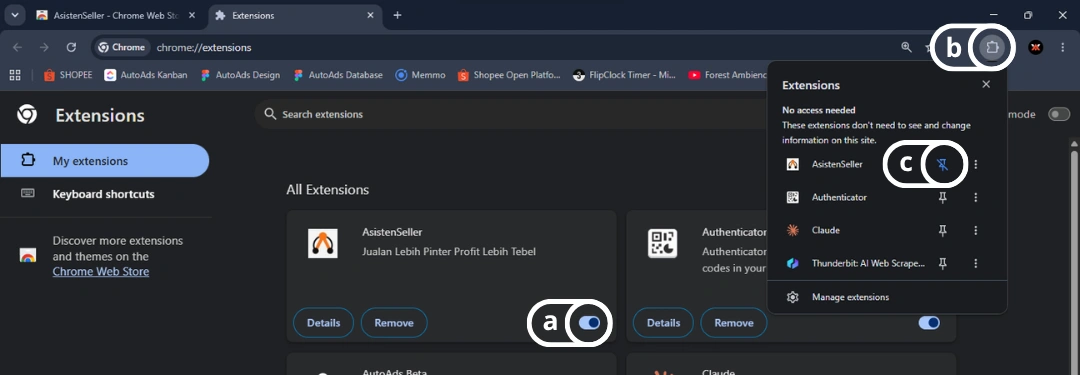Click the Authenticator card QR logo
The height and width of the screenshot is (375, 1080).
662,243
